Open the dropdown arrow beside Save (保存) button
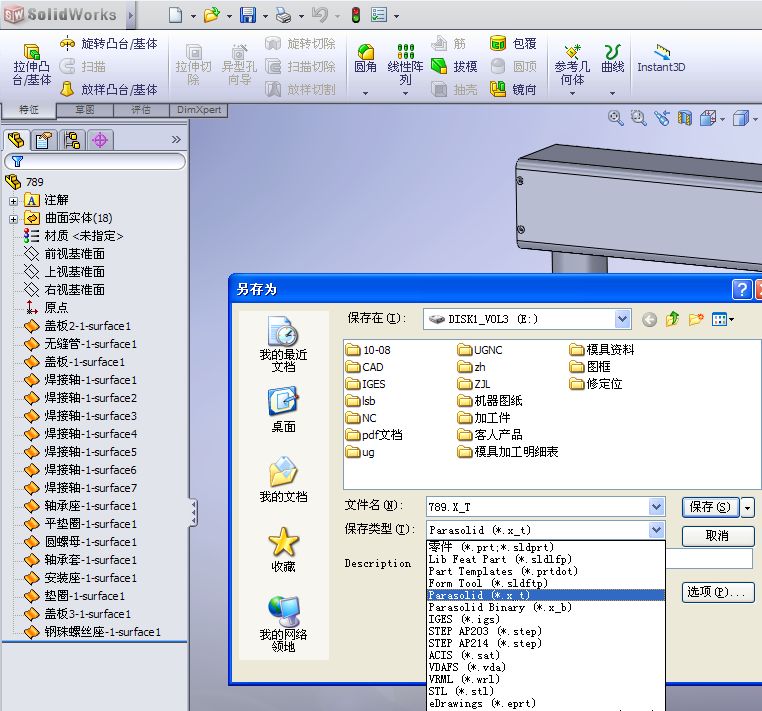This screenshot has width=762, height=711. [x=747, y=508]
